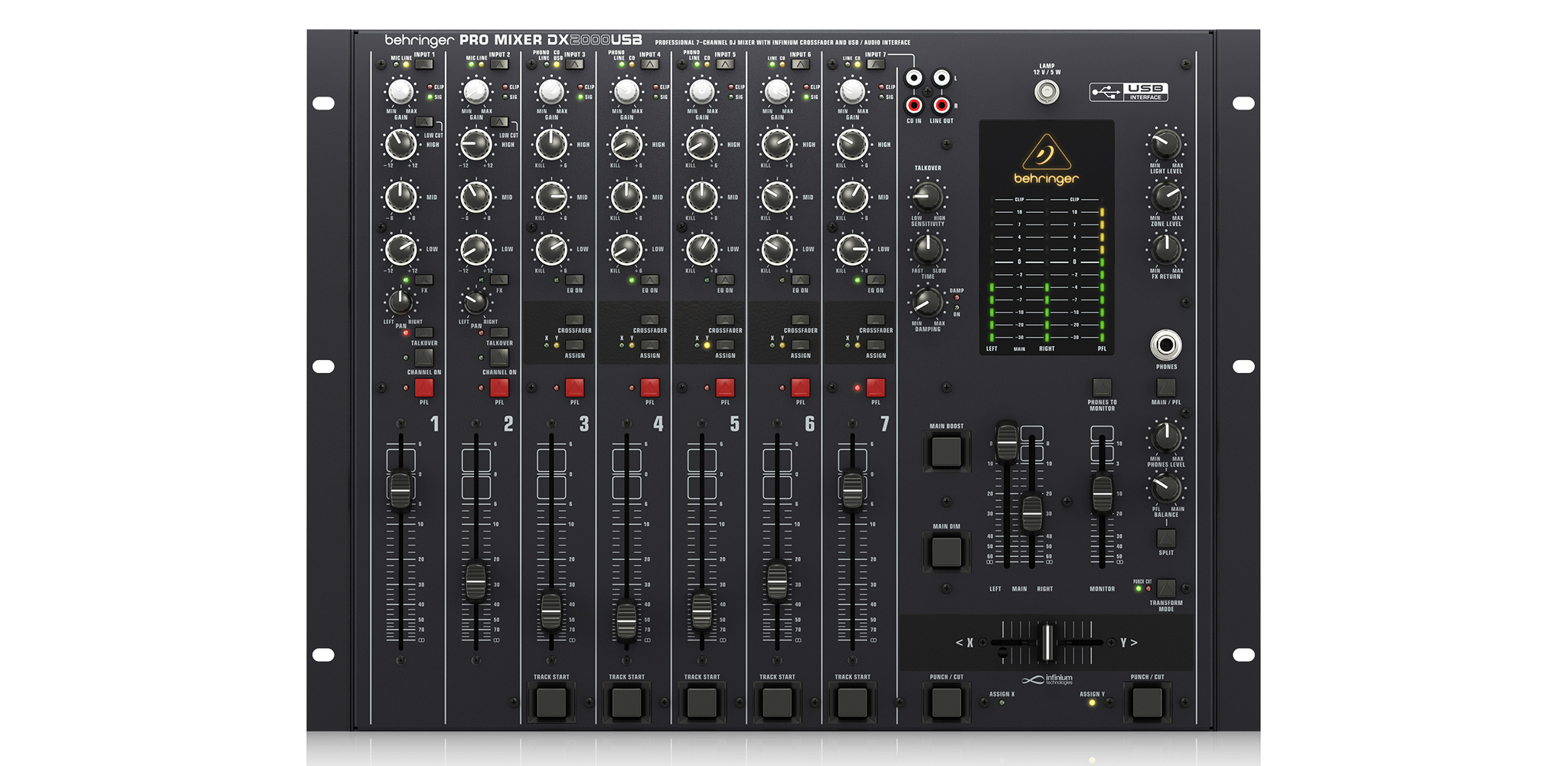Push the MAIN DIM button
The image size is (1568, 766).
(946, 552)
